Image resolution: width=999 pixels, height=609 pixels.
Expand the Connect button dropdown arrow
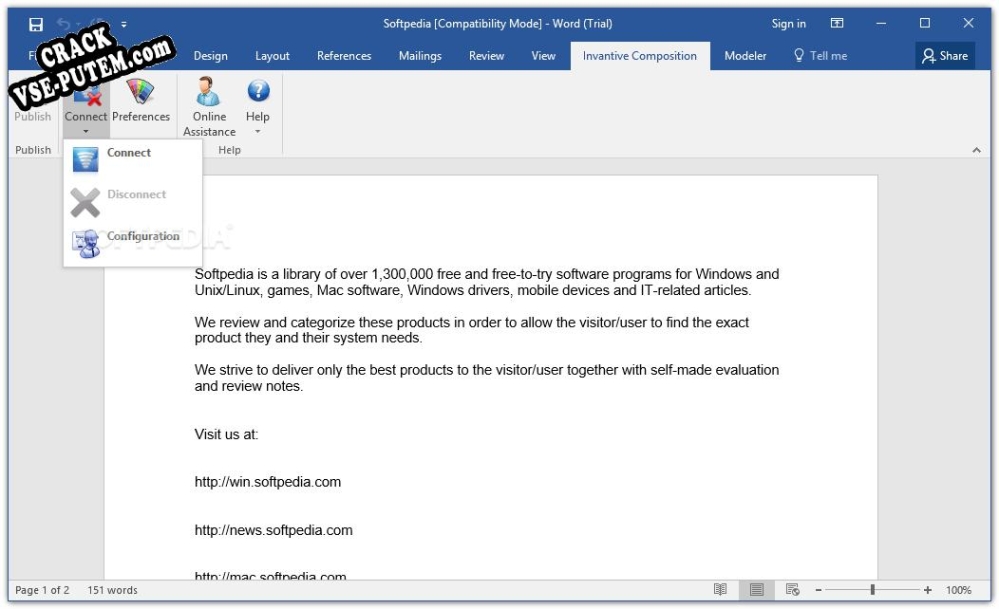pos(85,132)
